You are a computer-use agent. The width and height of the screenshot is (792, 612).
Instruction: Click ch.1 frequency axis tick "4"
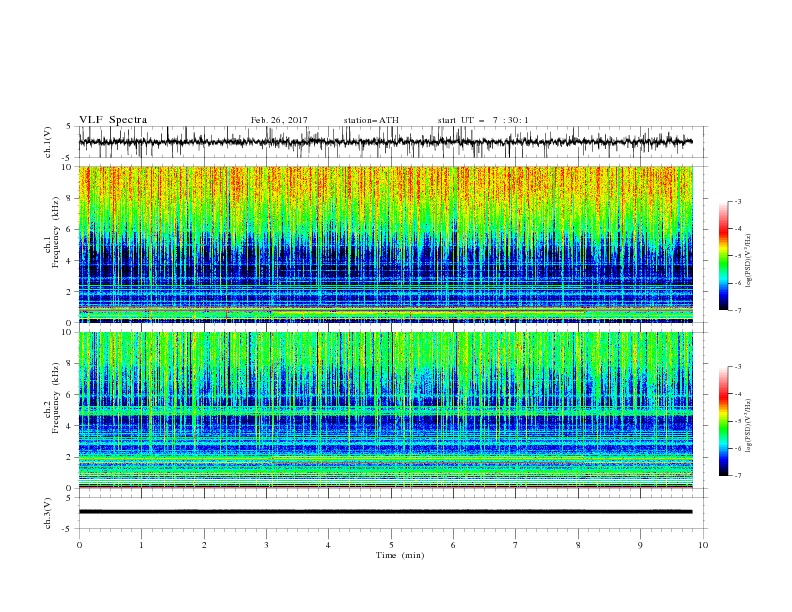coord(70,261)
